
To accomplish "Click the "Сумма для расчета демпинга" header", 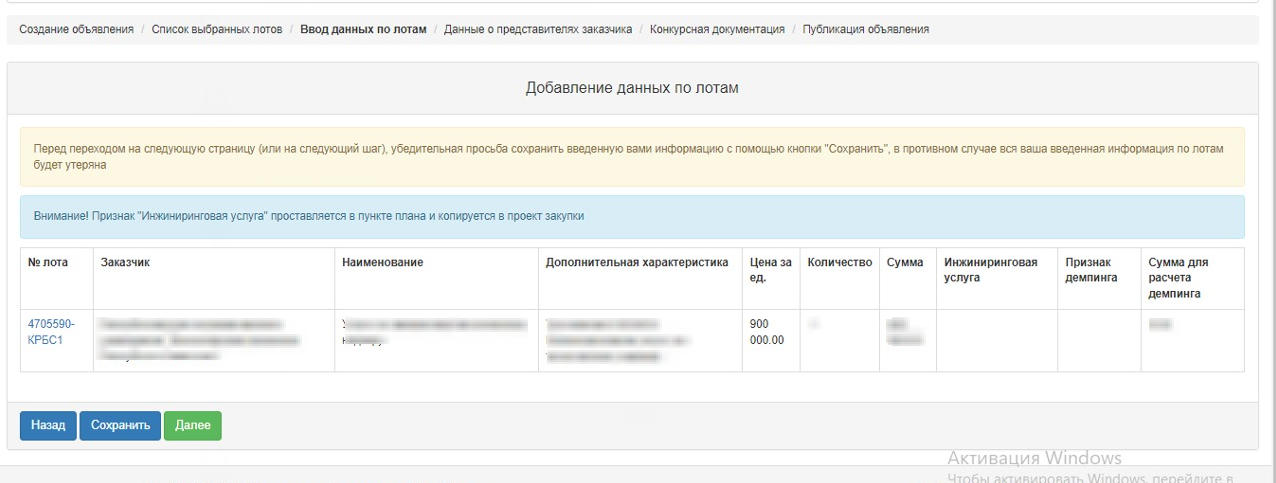I will [x=1178, y=278].
